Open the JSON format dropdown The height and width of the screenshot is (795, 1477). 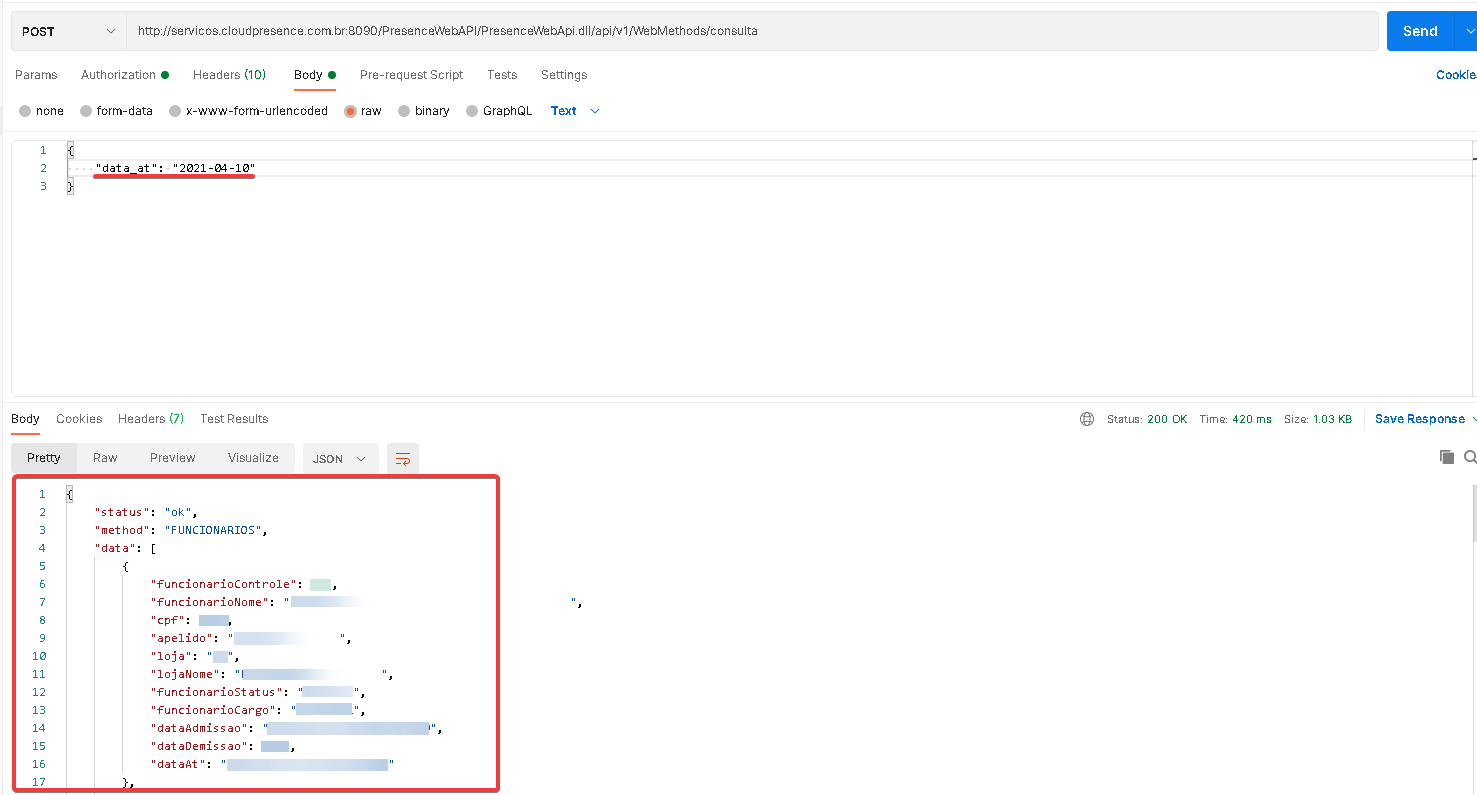(x=341, y=459)
